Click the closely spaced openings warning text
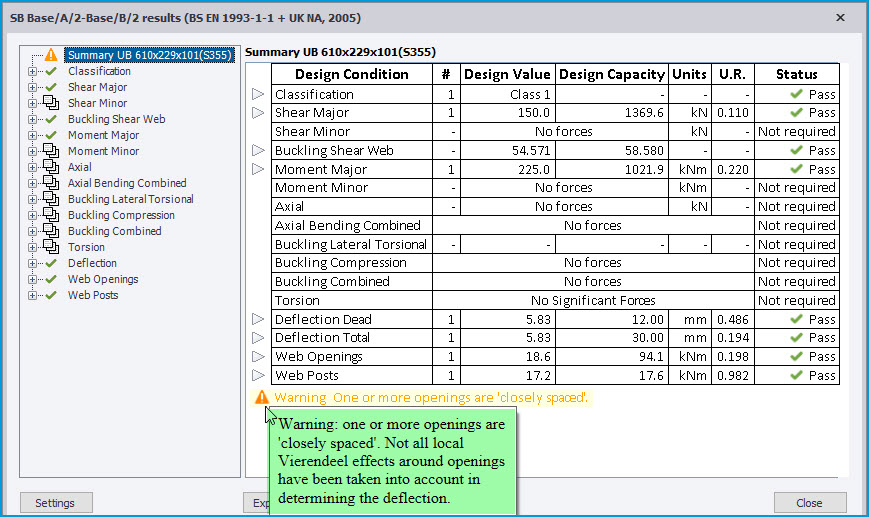Screen dimensions: 869x517 [x=432, y=398]
